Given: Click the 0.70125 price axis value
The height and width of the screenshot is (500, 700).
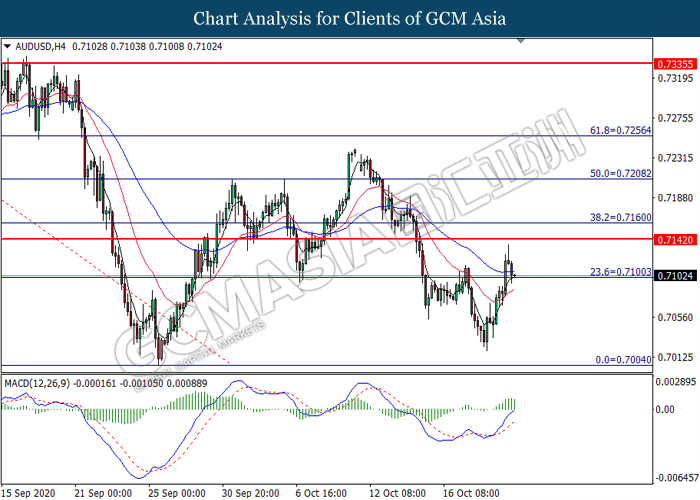Looking at the screenshot, I should (x=675, y=357).
